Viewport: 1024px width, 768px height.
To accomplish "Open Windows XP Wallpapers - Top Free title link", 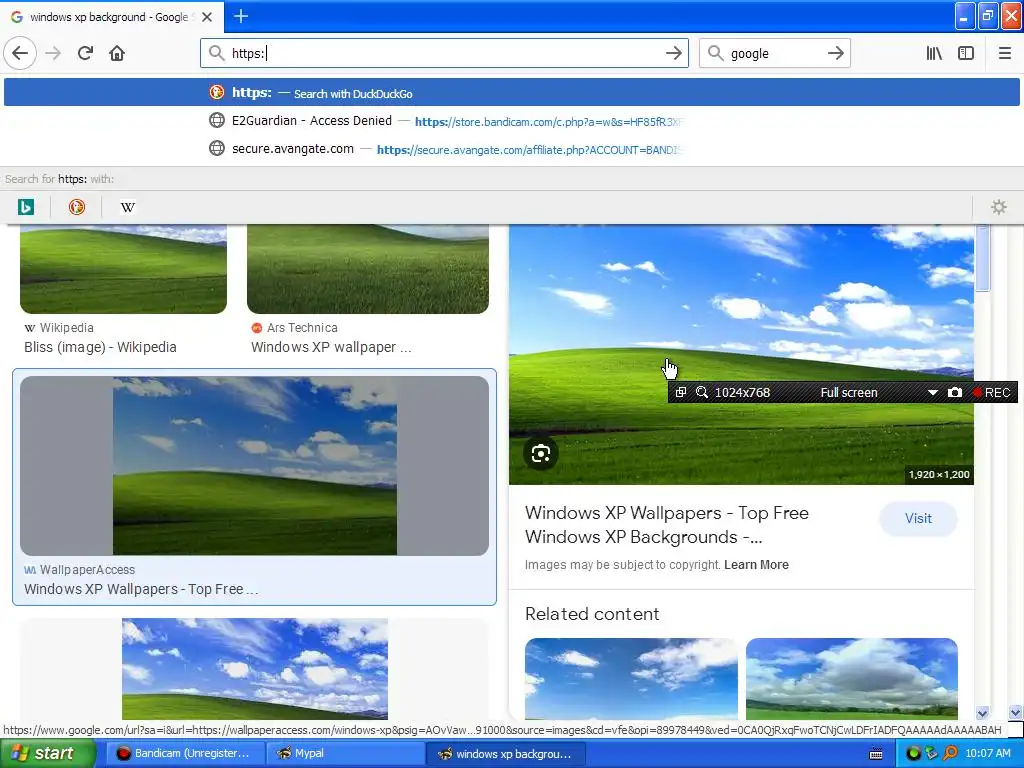I will (x=667, y=525).
